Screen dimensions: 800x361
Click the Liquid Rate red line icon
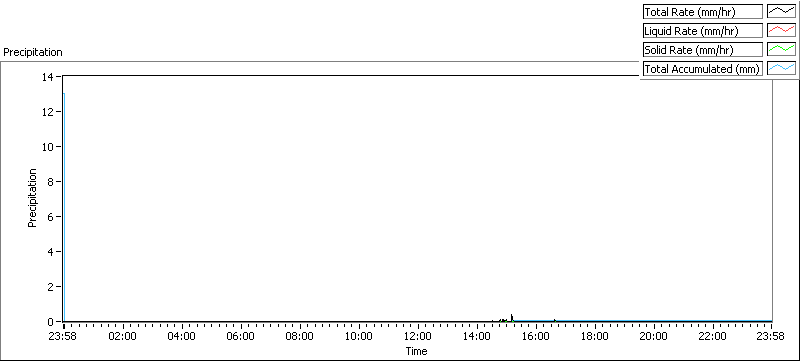click(782, 31)
